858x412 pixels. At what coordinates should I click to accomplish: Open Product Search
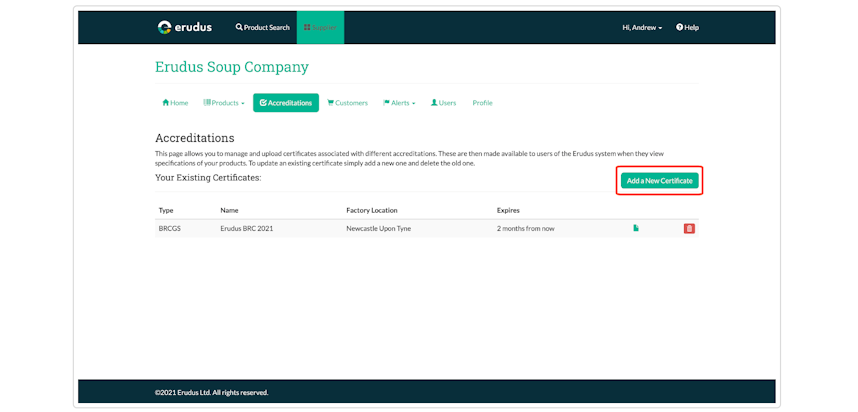(x=263, y=27)
